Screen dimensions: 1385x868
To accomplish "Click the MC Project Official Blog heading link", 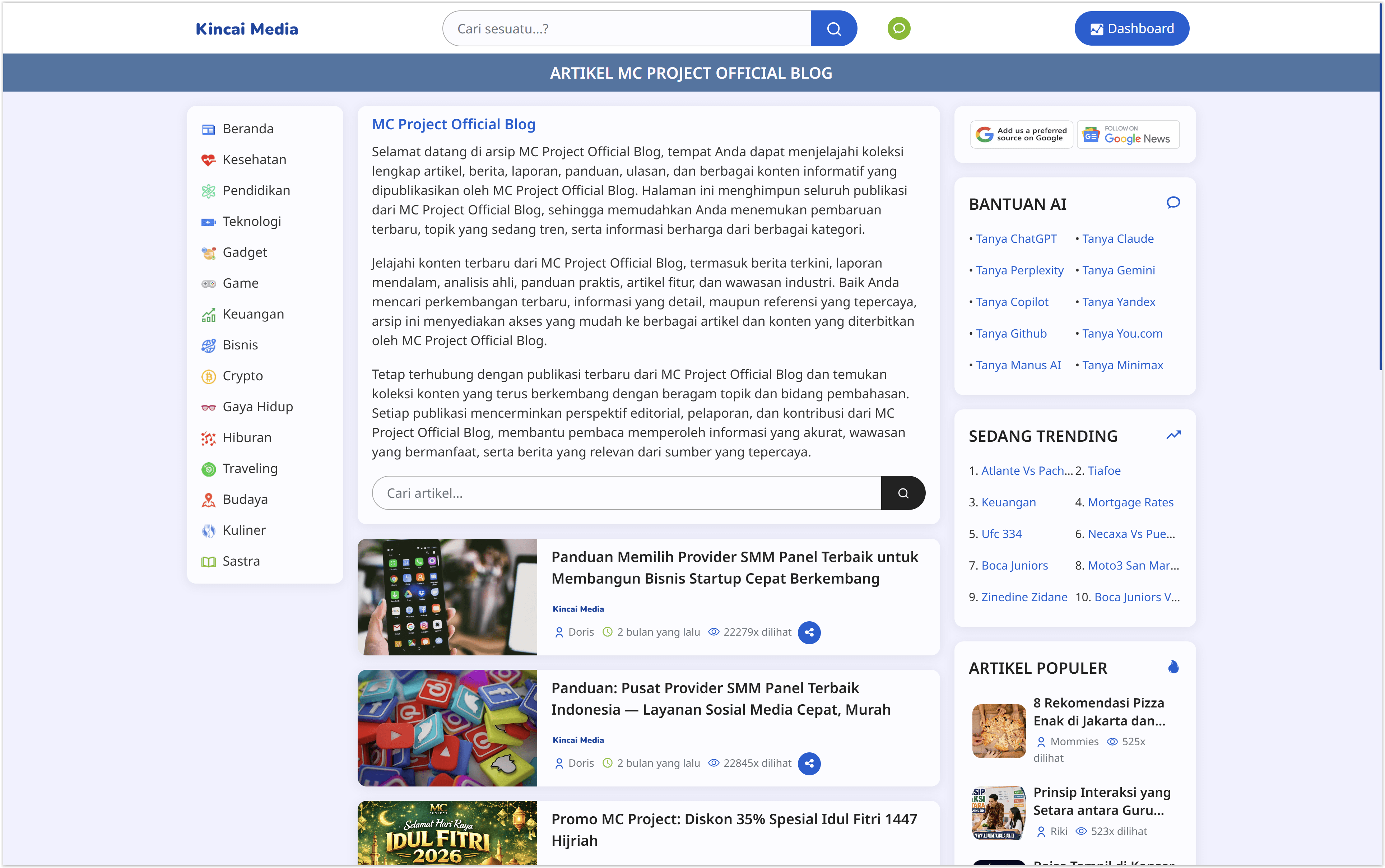I will [454, 125].
